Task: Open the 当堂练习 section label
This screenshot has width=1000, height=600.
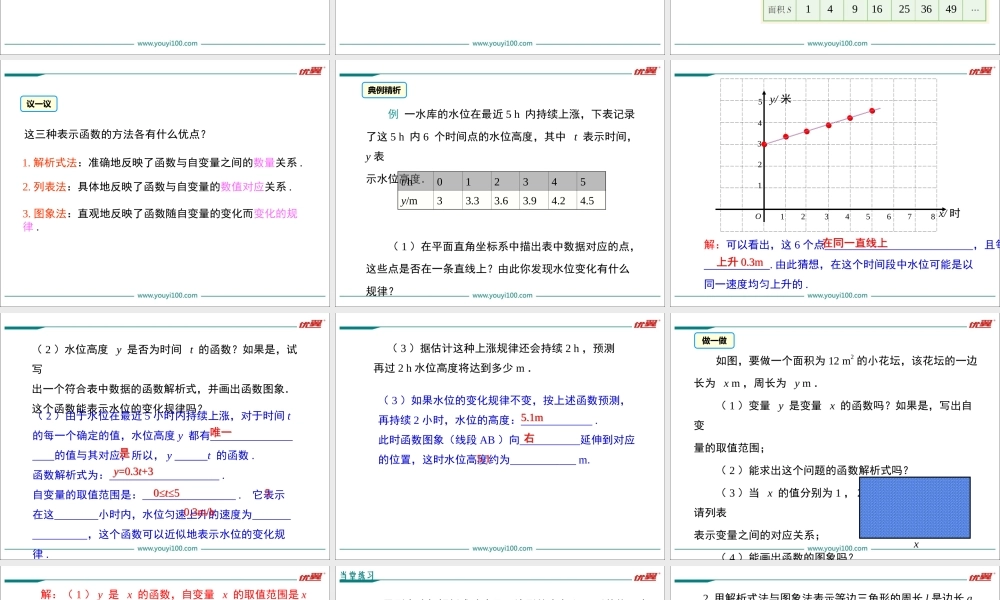Action: point(357,575)
